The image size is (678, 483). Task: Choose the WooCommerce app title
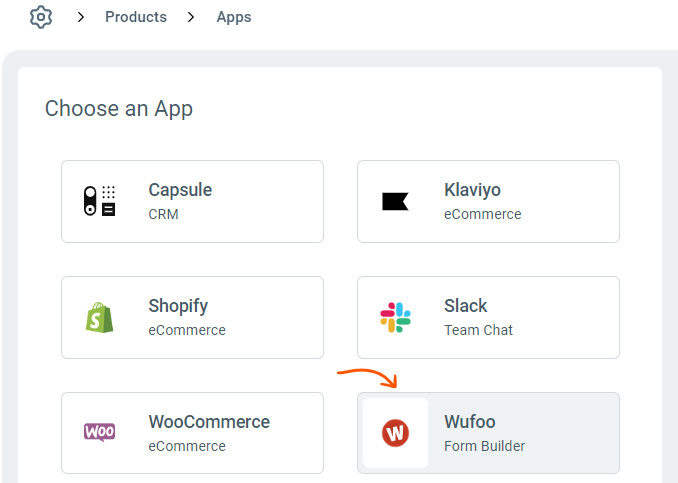click(x=209, y=422)
